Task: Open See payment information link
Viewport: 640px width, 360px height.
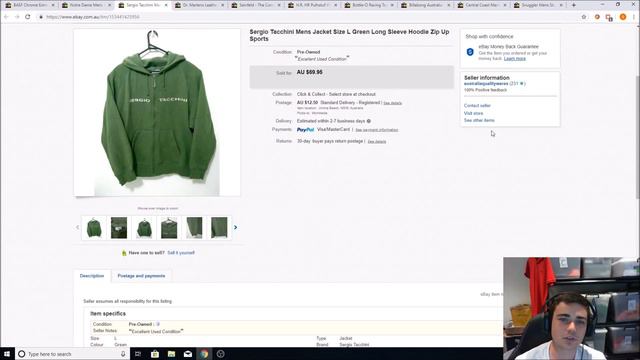Action: (x=377, y=130)
